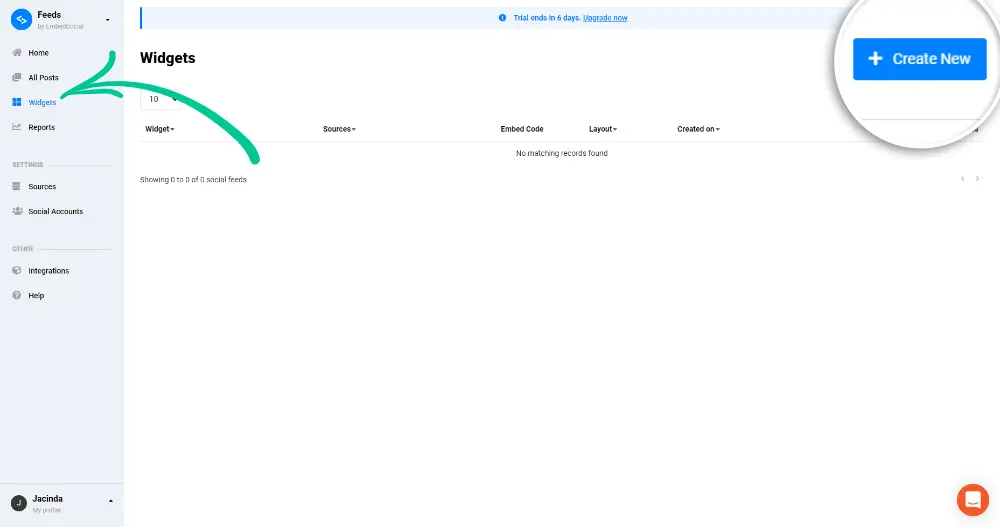Image resolution: width=1000 pixels, height=527 pixels.
Task: Click the Upgrade now link
Action: tap(605, 18)
